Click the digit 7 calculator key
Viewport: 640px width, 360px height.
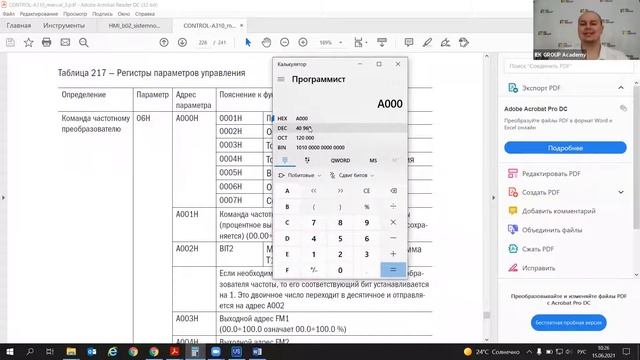click(313, 223)
